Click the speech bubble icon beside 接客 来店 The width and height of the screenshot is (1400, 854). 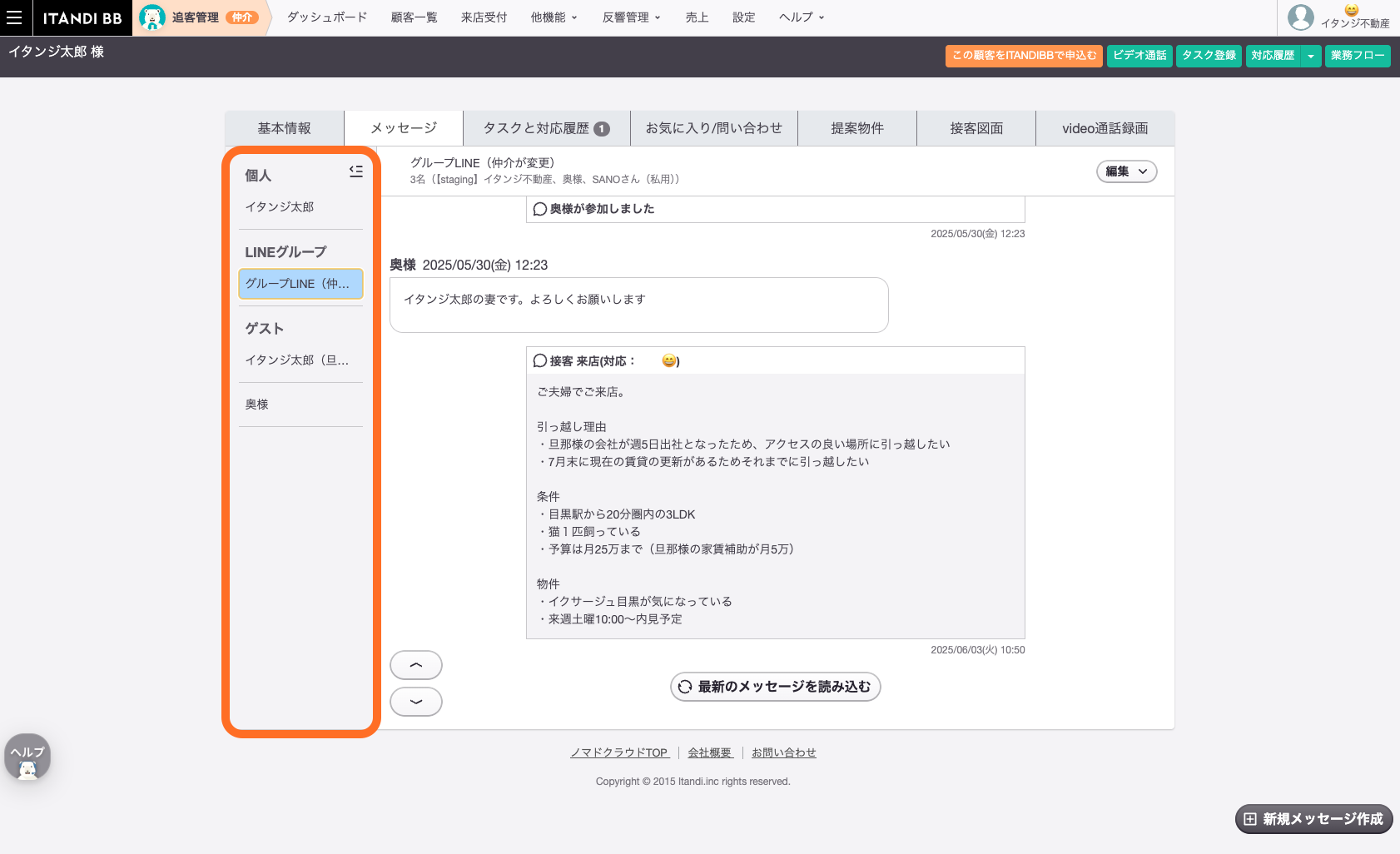539,360
